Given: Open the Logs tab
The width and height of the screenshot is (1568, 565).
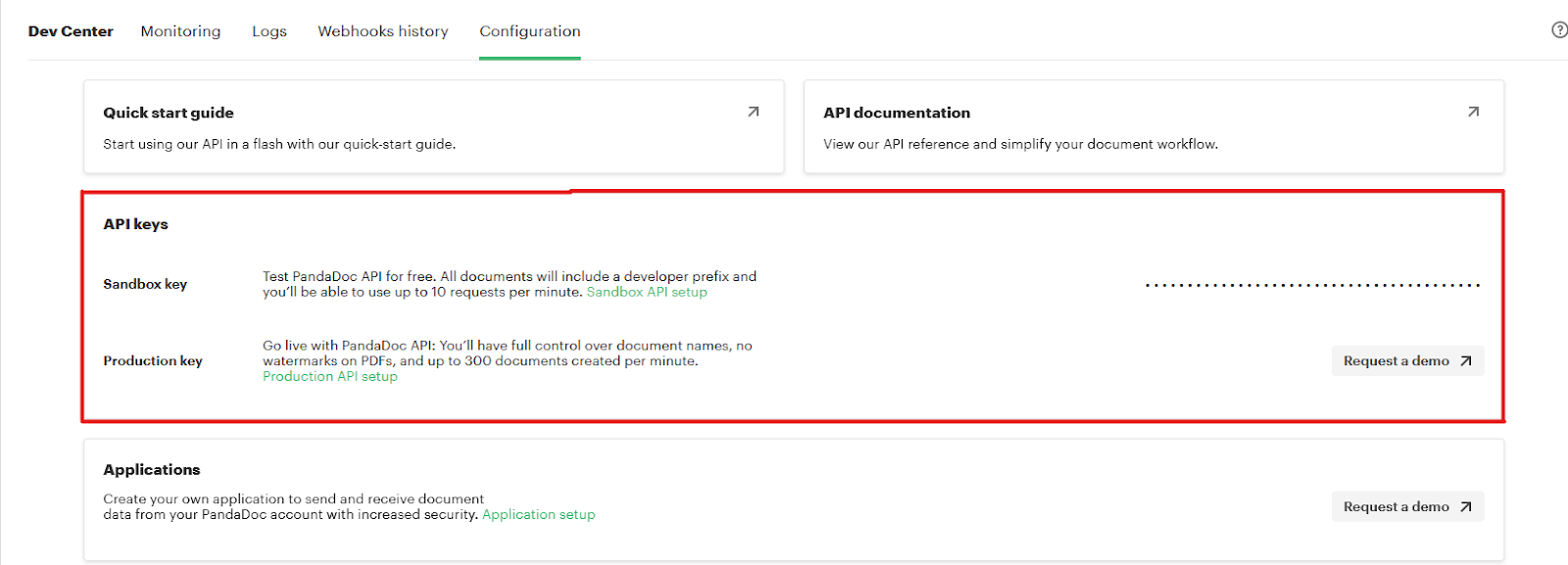Looking at the screenshot, I should tap(269, 31).
